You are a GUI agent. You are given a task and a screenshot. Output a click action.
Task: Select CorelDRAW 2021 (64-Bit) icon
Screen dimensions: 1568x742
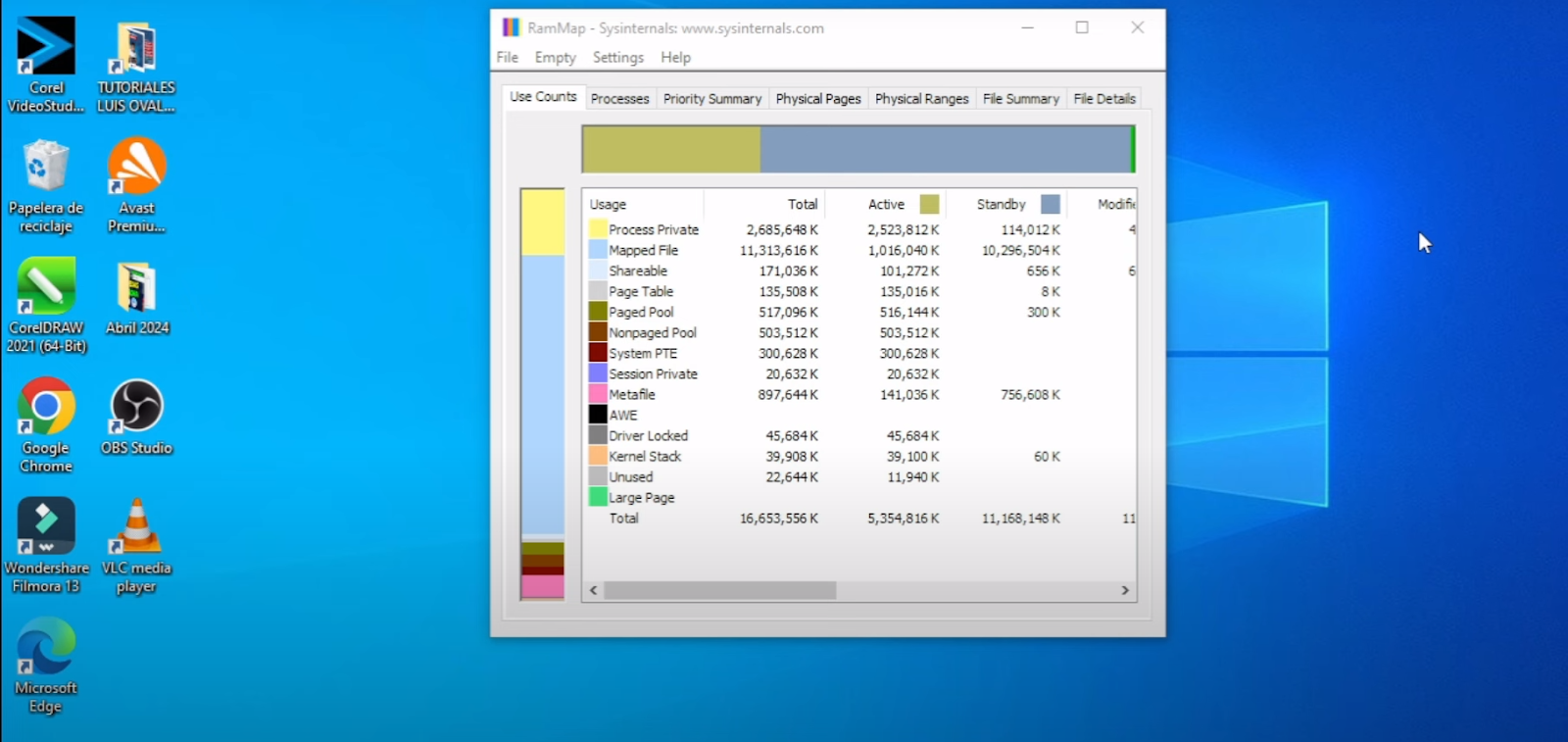point(46,306)
